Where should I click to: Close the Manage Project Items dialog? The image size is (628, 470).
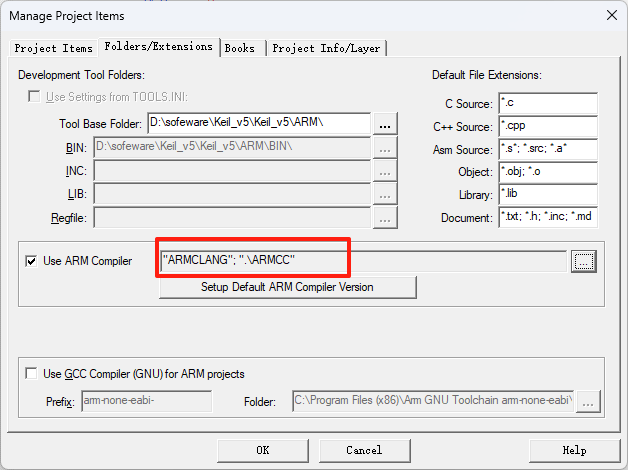click(x=612, y=16)
